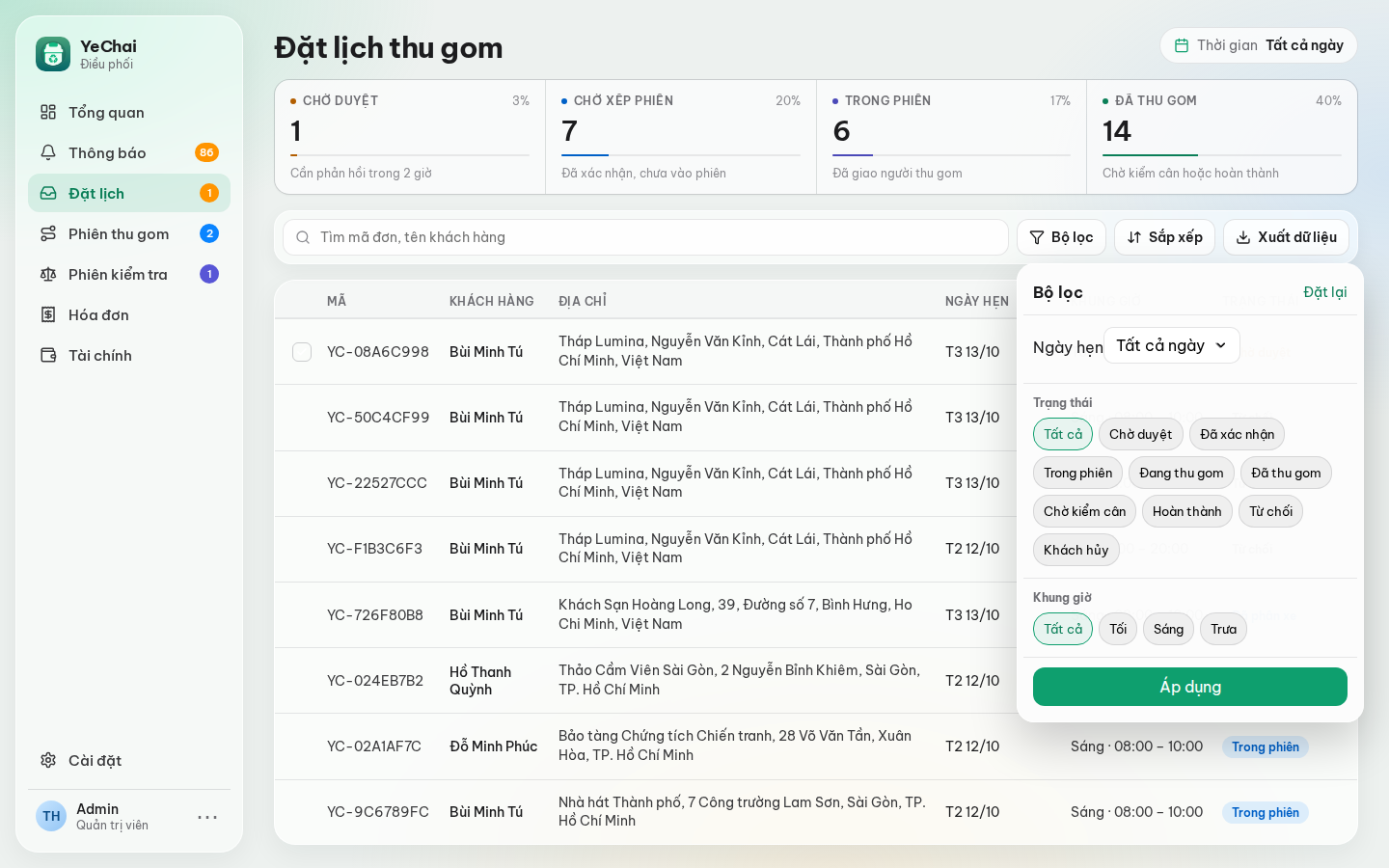
Task: Click the YeChai logo icon
Action: tap(53, 54)
